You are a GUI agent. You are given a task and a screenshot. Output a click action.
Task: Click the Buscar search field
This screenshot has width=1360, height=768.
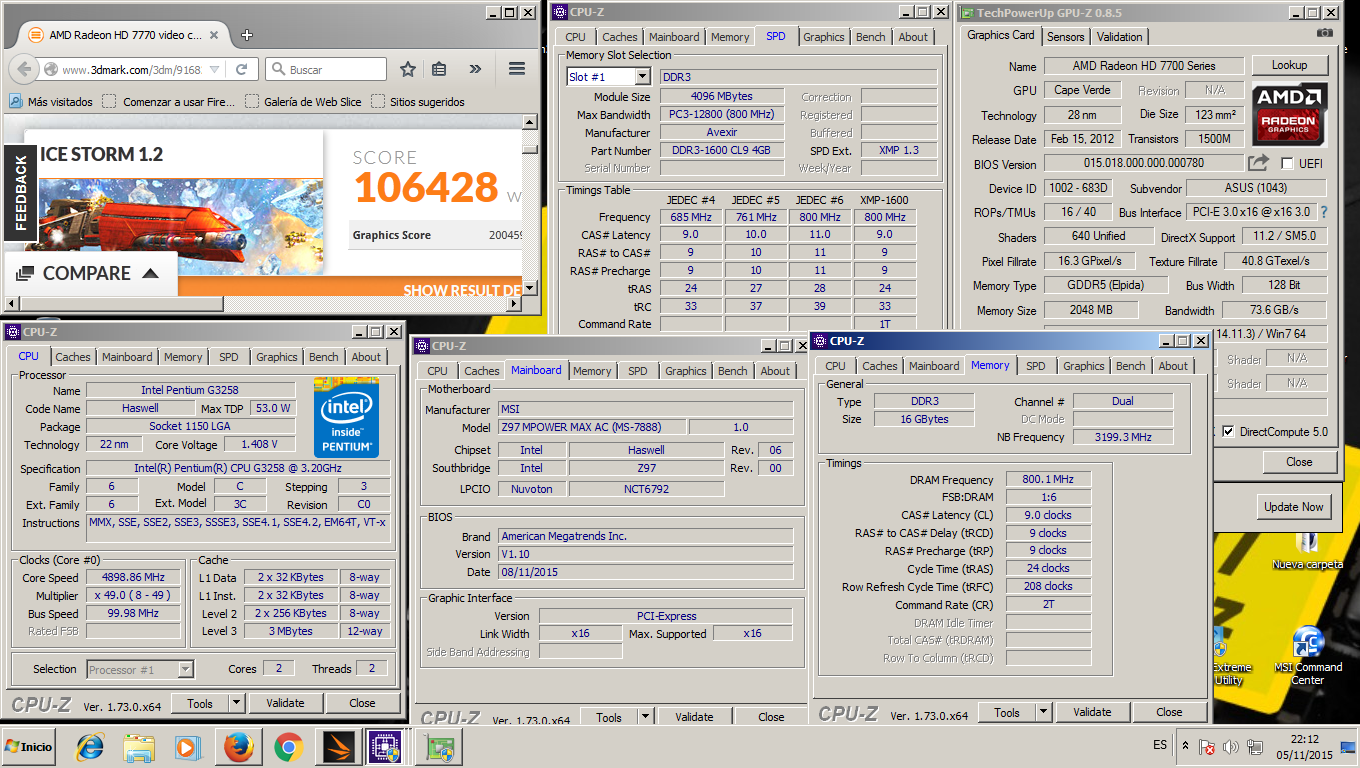(326, 69)
